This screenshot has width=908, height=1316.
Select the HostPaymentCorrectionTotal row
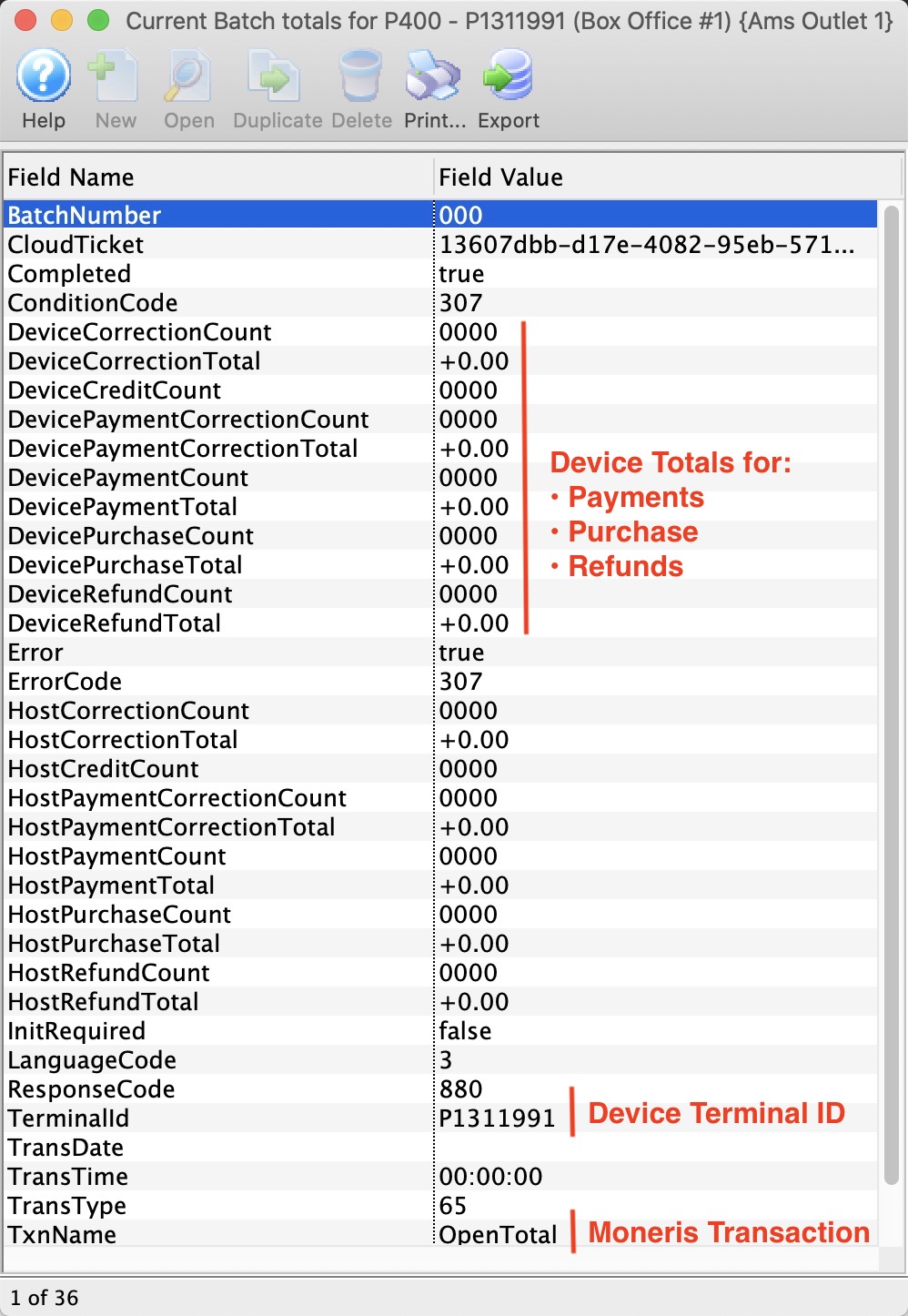click(x=440, y=826)
